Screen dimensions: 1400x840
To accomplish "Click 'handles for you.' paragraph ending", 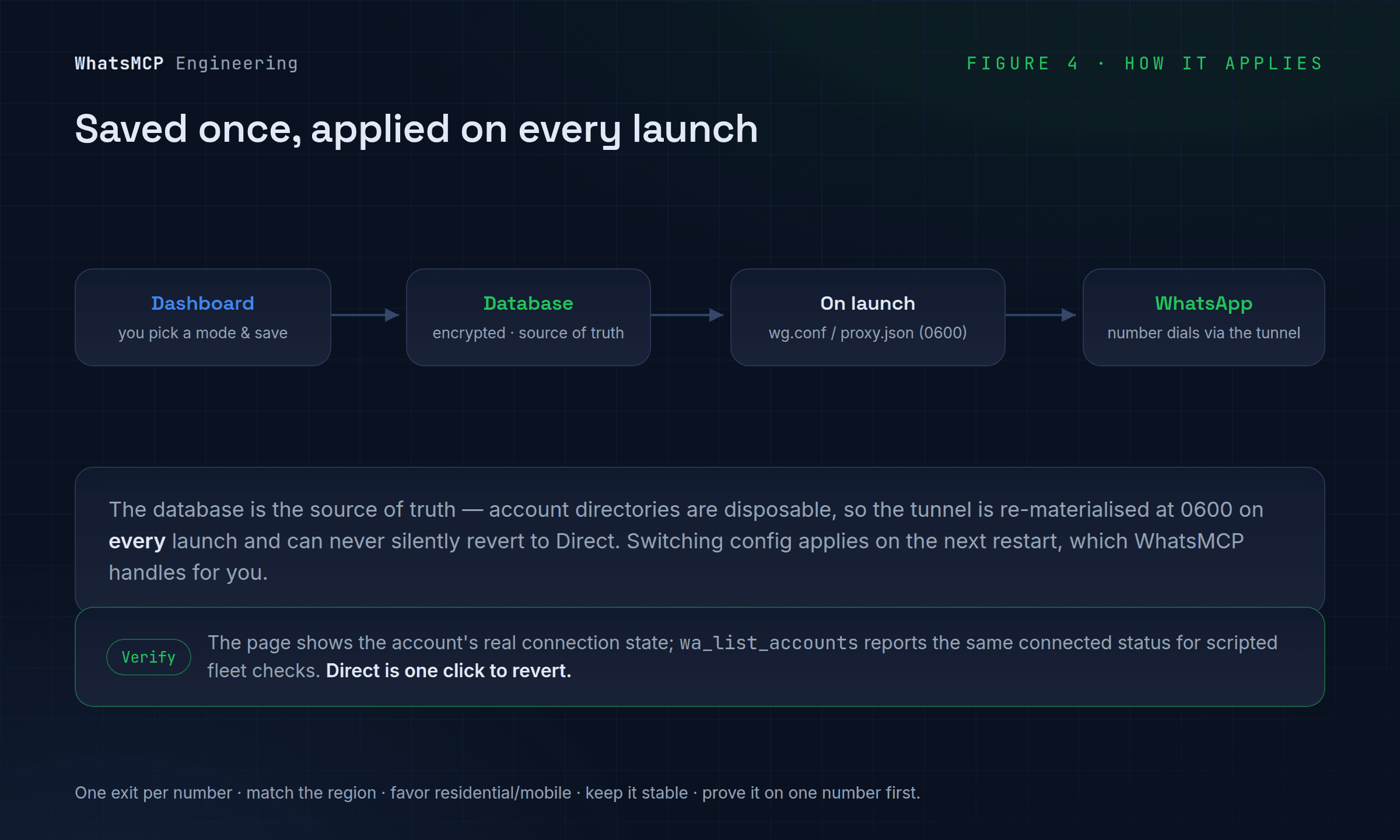I will (x=188, y=573).
